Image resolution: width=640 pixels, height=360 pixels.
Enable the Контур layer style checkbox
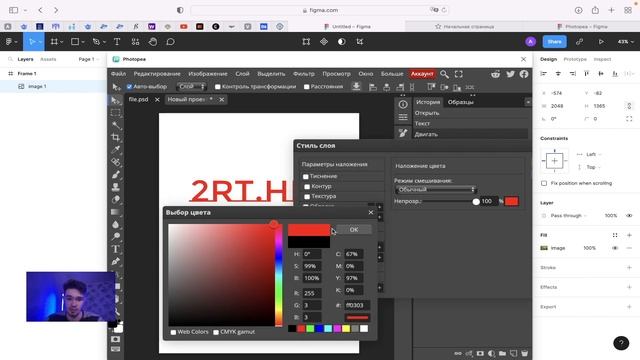click(x=307, y=187)
